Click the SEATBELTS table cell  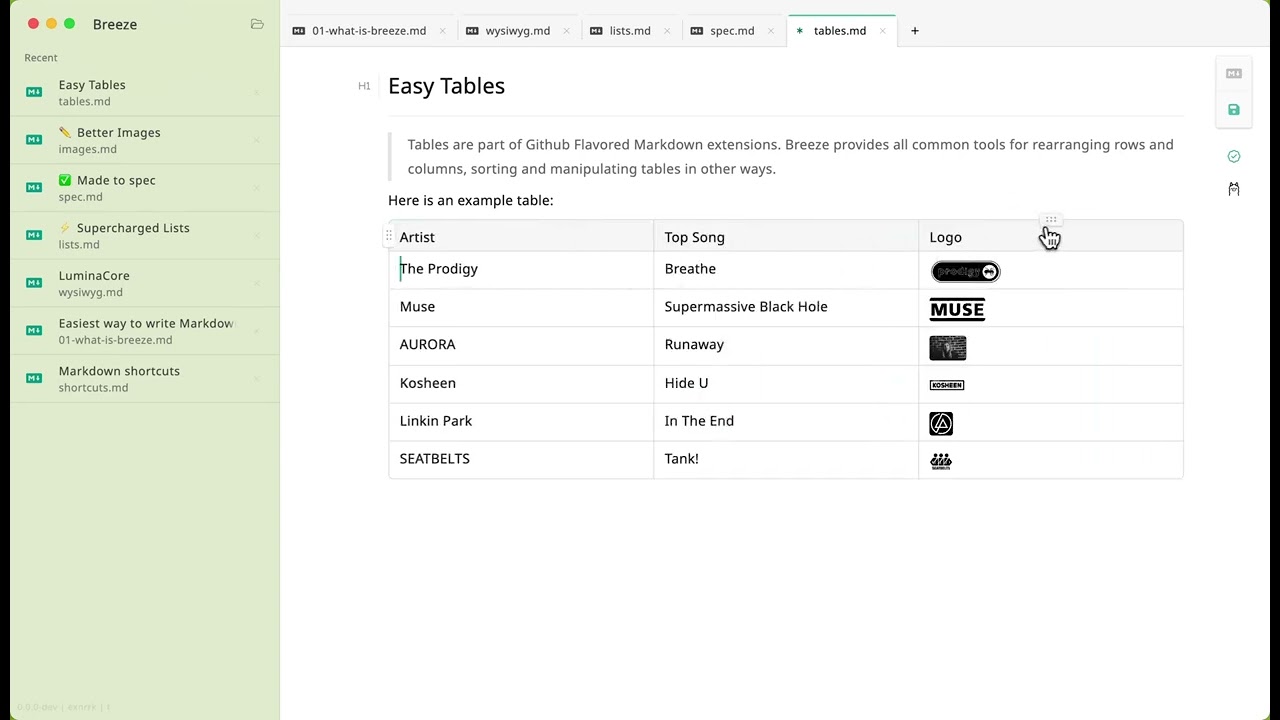coord(521,459)
